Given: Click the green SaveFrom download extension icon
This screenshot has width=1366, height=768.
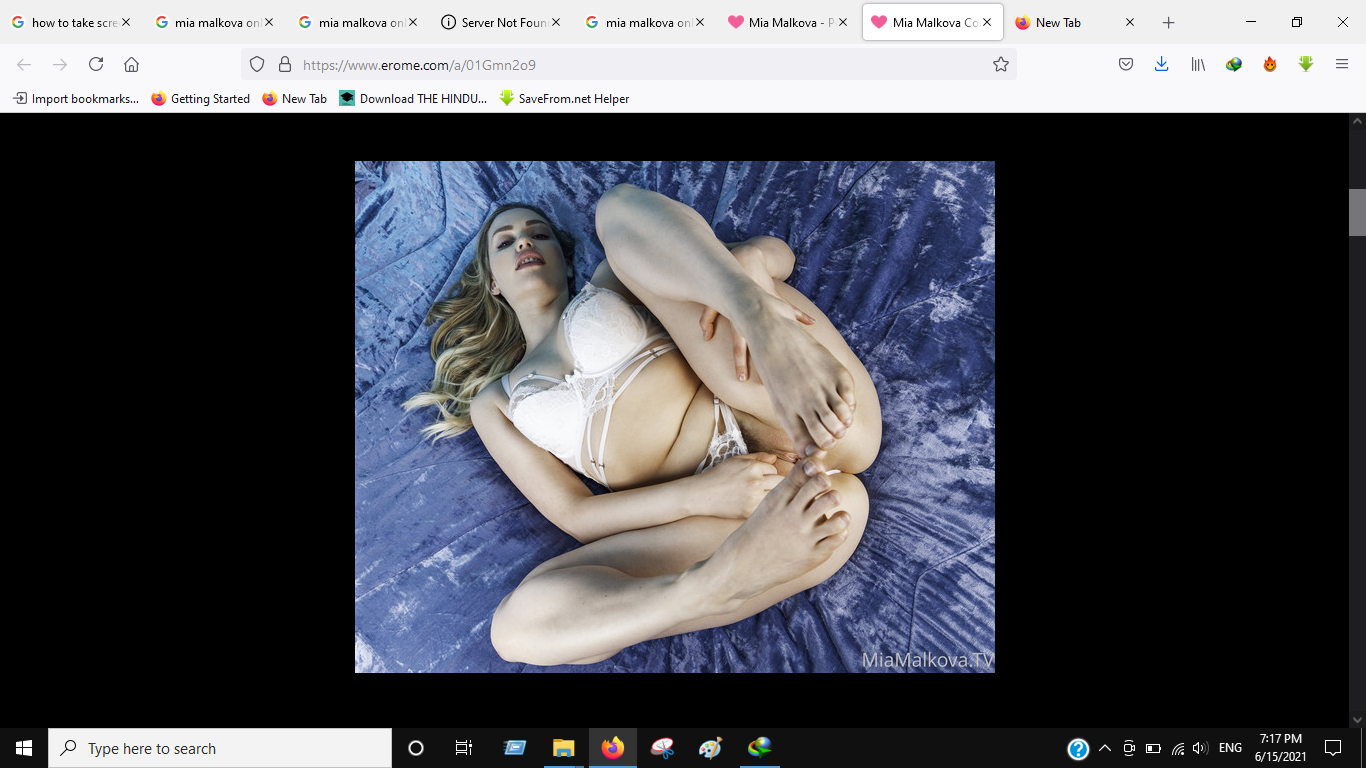Looking at the screenshot, I should tap(1305, 64).
